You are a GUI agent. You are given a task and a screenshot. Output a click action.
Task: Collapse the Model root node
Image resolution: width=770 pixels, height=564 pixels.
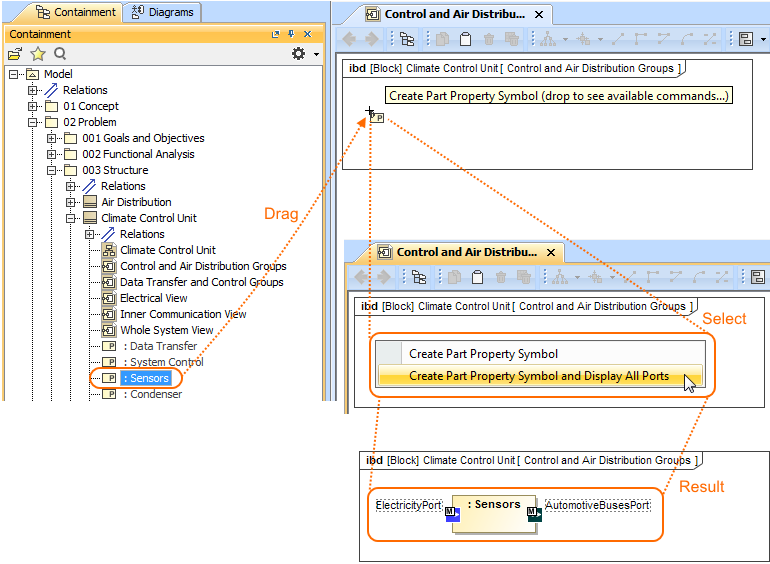(14, 74)
